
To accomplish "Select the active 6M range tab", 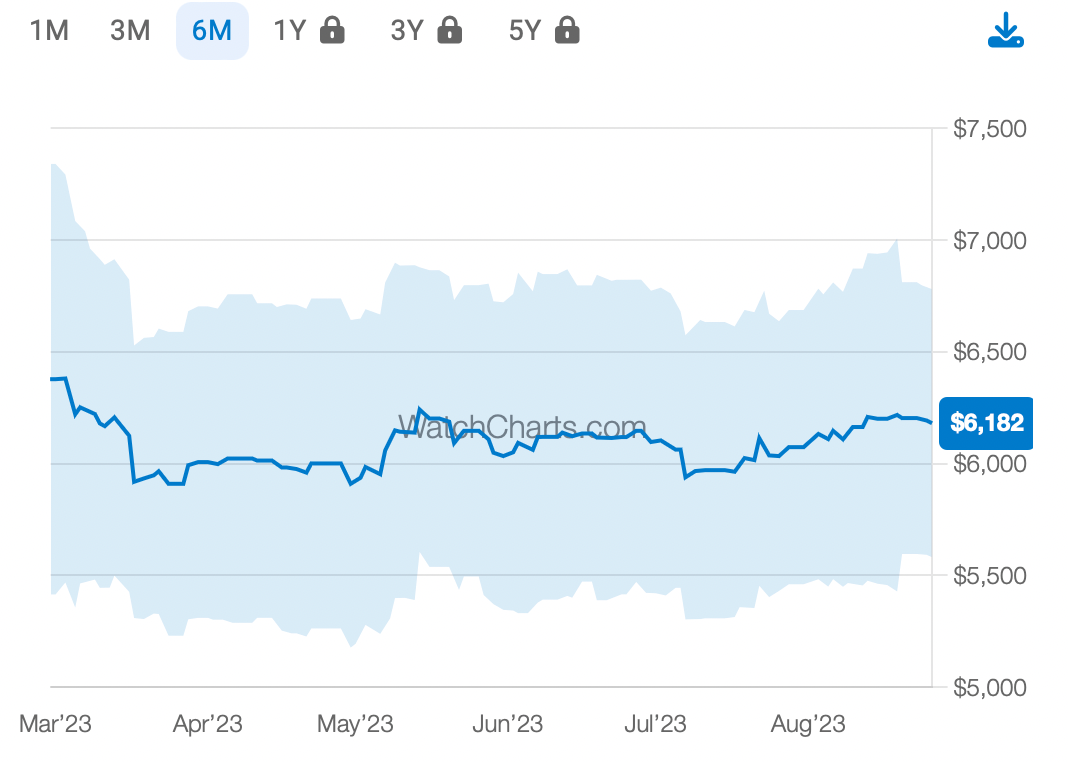I will [x=212, y=31].
